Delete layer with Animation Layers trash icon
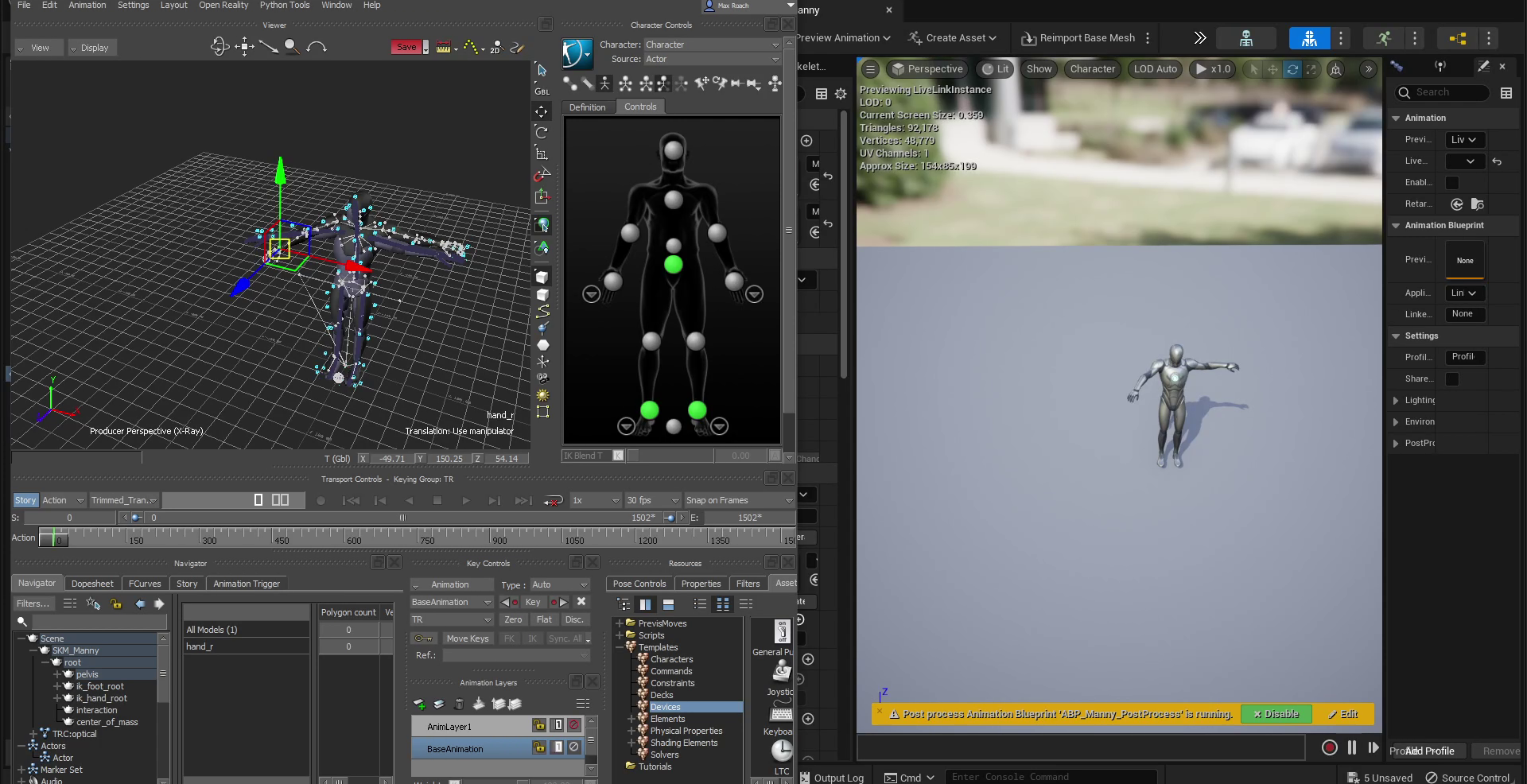This screenshot has width=1527, height=784. coord(459,704)
